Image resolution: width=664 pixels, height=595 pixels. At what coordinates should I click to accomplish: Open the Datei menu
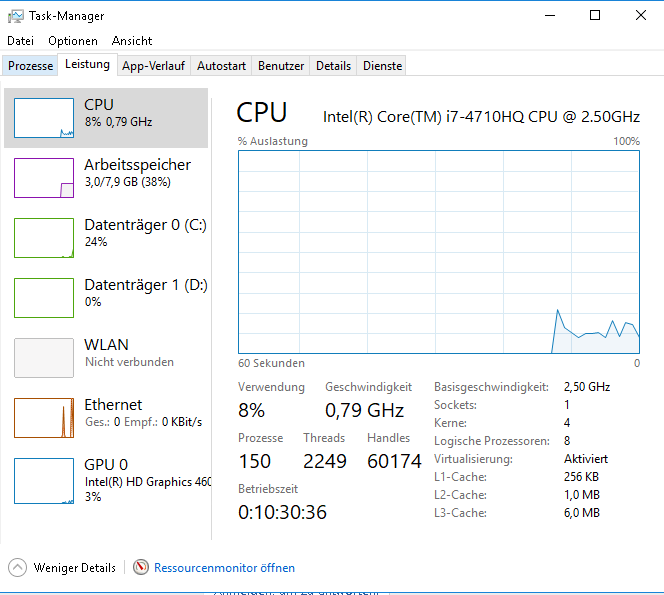20,41
